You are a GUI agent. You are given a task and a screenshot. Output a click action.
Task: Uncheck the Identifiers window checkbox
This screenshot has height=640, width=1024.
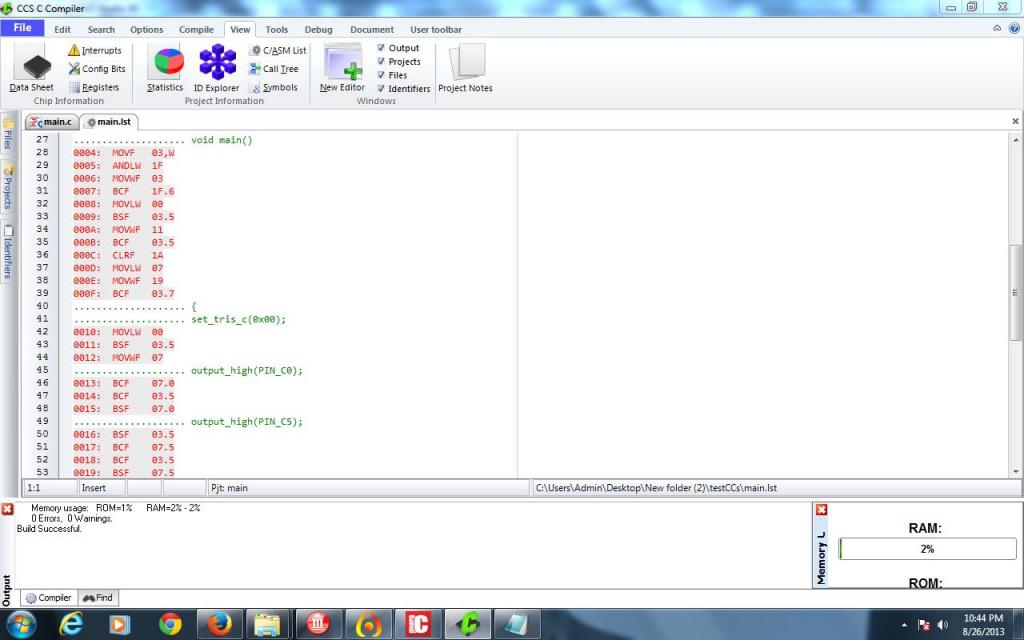[x=381, y=88]
